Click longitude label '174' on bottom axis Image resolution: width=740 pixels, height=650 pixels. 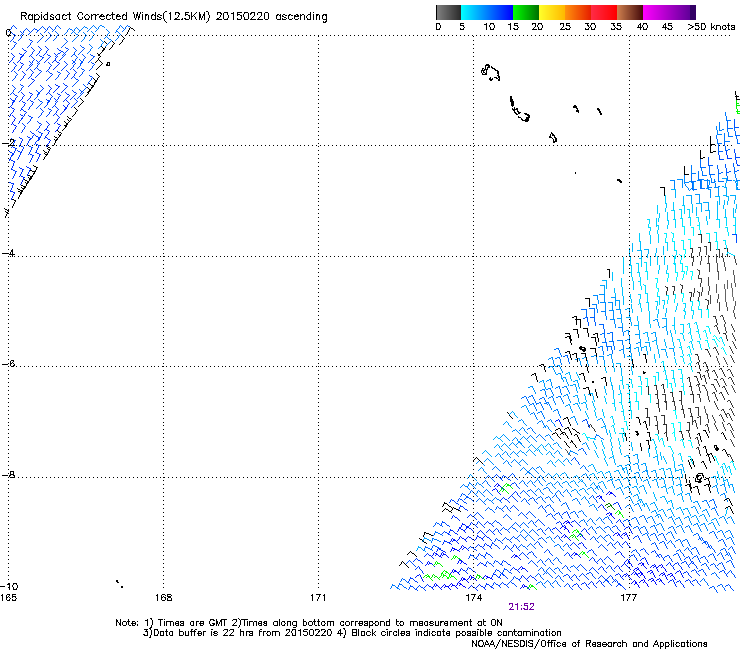click(x=473, y=598)
